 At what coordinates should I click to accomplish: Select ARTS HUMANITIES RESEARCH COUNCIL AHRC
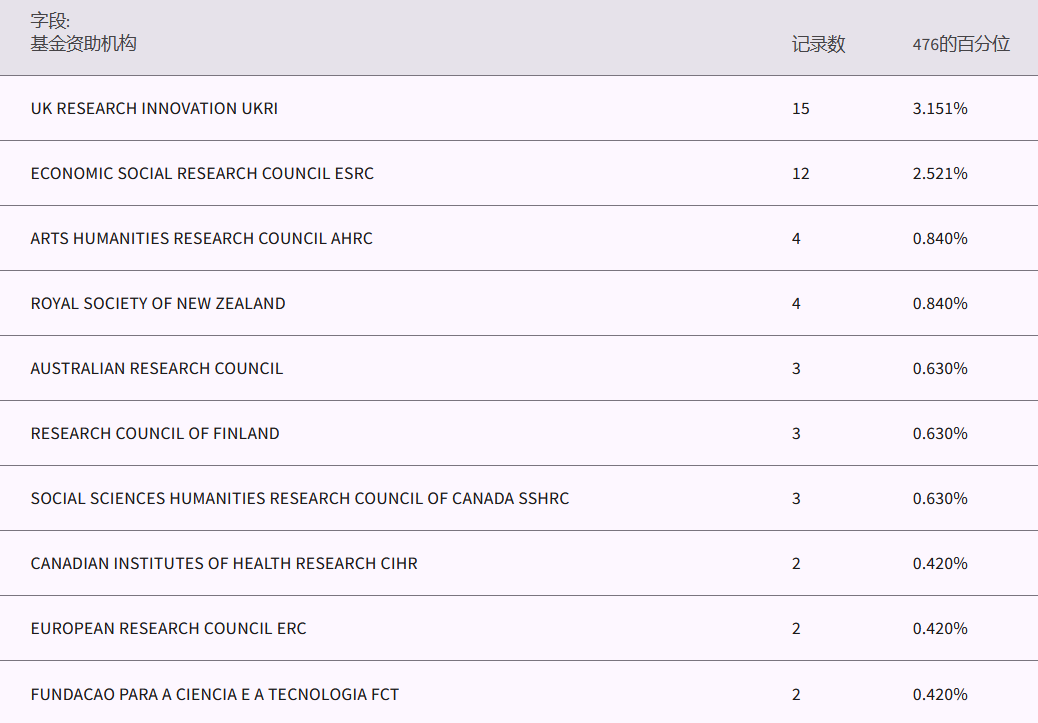201,238
